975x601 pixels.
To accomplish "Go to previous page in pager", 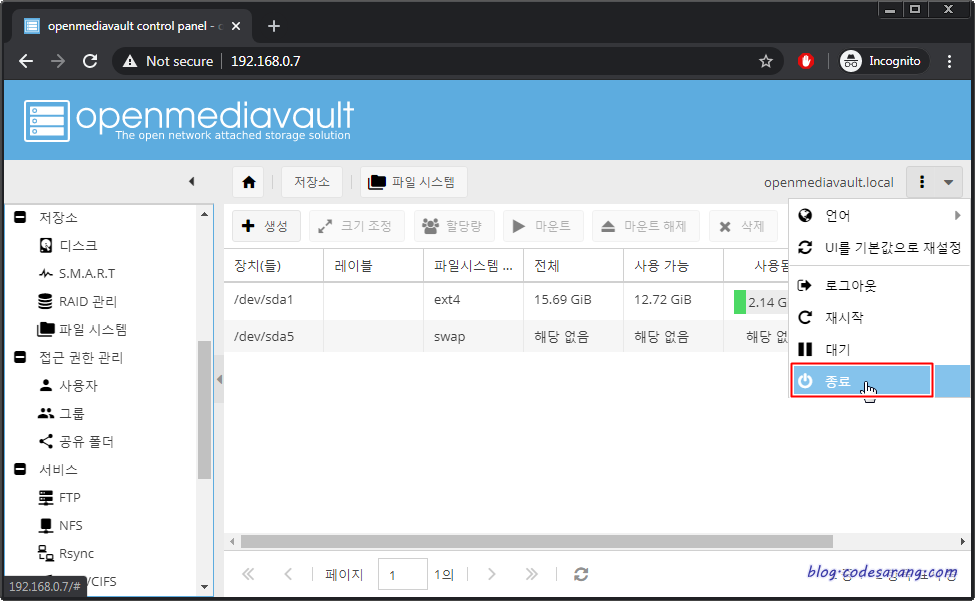I will (x=288, y=574).
